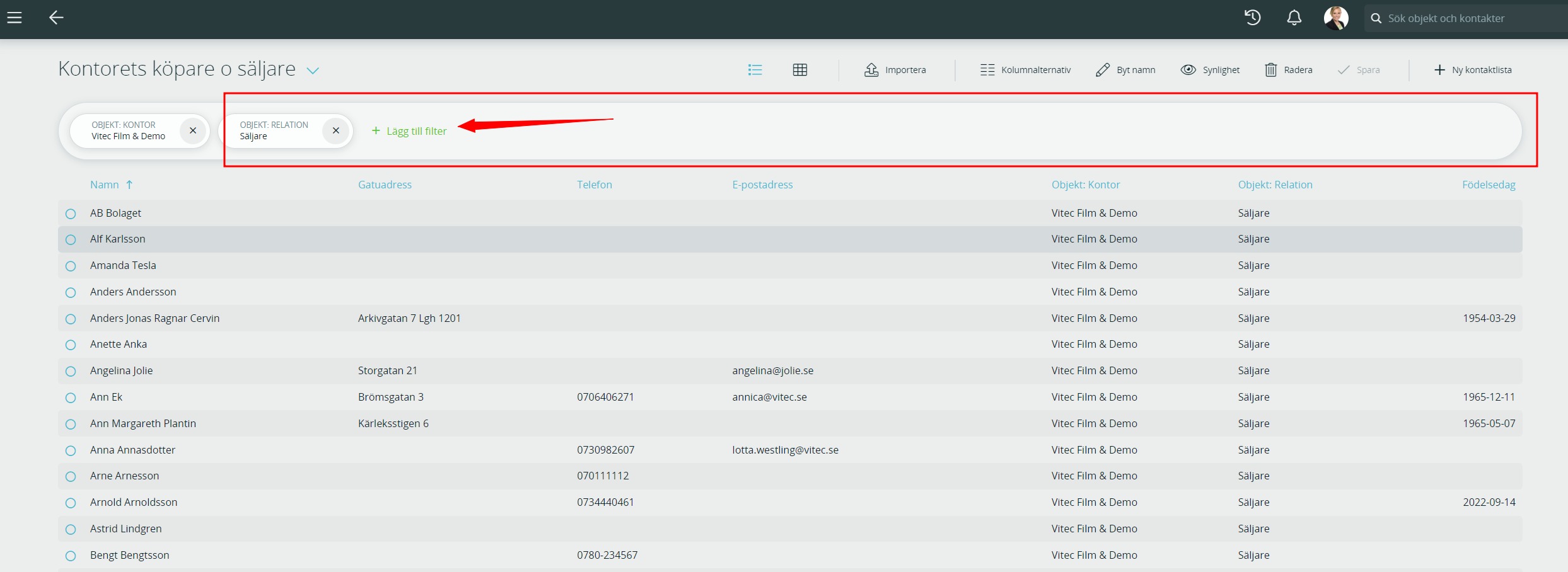Focus the 'Sök objekt och kontakter' search field
Viewport: 1568px width, 572px height.
coord(1466,18)
